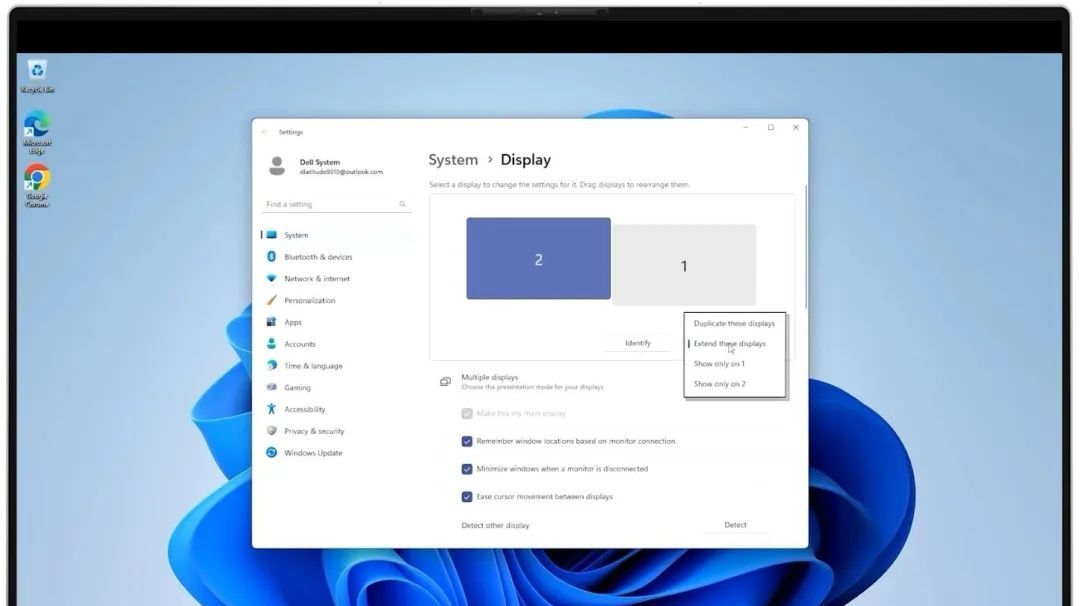This screenshot has width=1080, height=606.
Task: Click the Privacy & security shield icon
Action: coord(271,430)
